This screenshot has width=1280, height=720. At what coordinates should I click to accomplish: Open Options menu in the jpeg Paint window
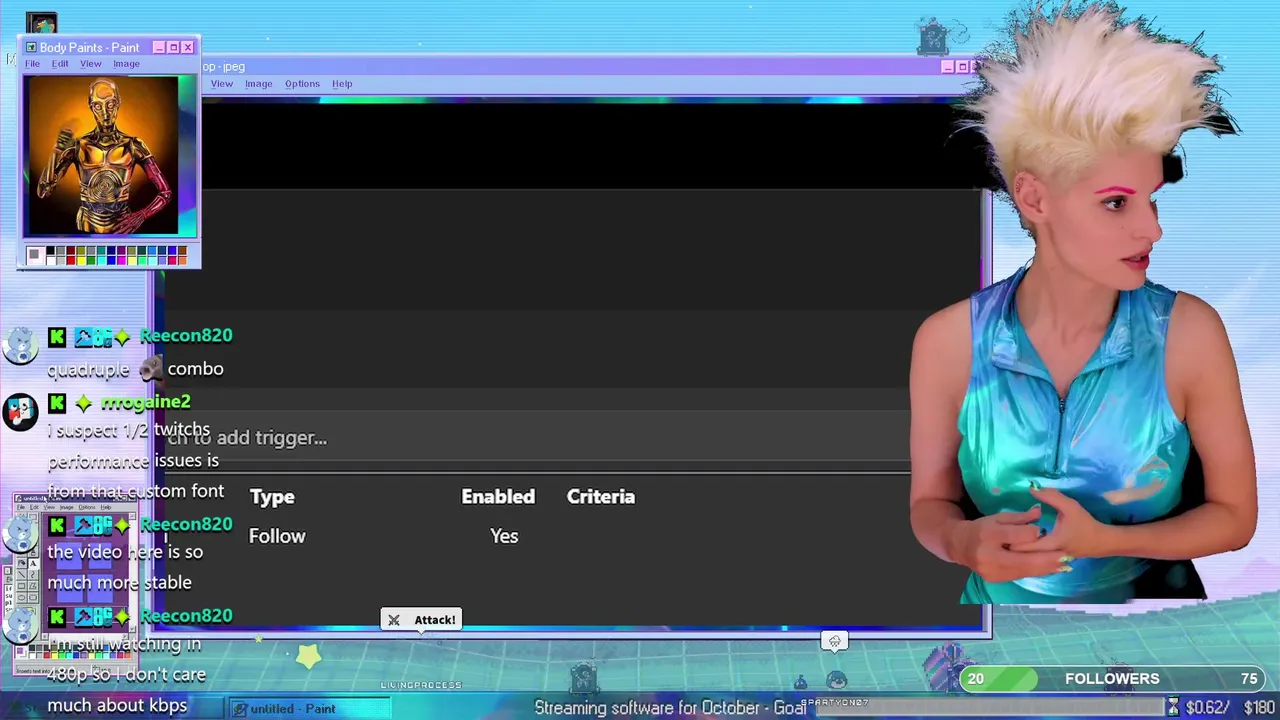(x=302, y=84)
